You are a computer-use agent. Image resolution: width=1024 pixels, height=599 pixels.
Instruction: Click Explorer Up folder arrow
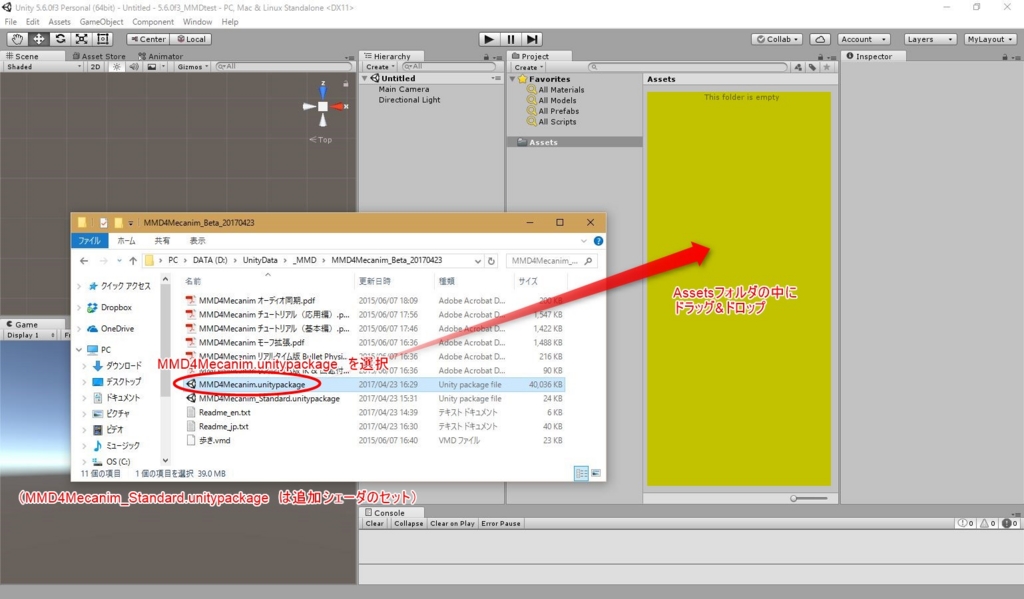pyautogui.click(x=133, y=261)
